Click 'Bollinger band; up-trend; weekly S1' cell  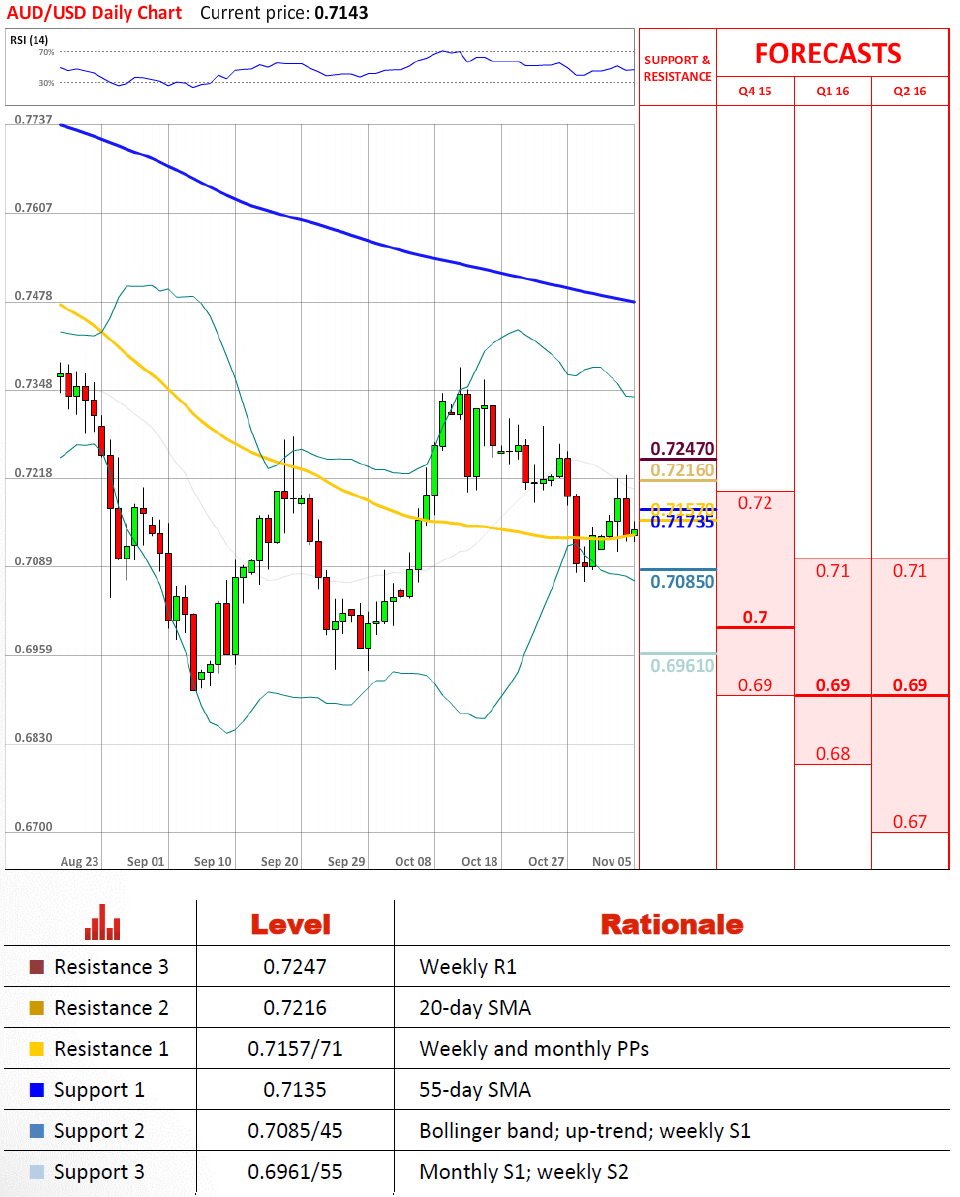(x=585, y=1131)
